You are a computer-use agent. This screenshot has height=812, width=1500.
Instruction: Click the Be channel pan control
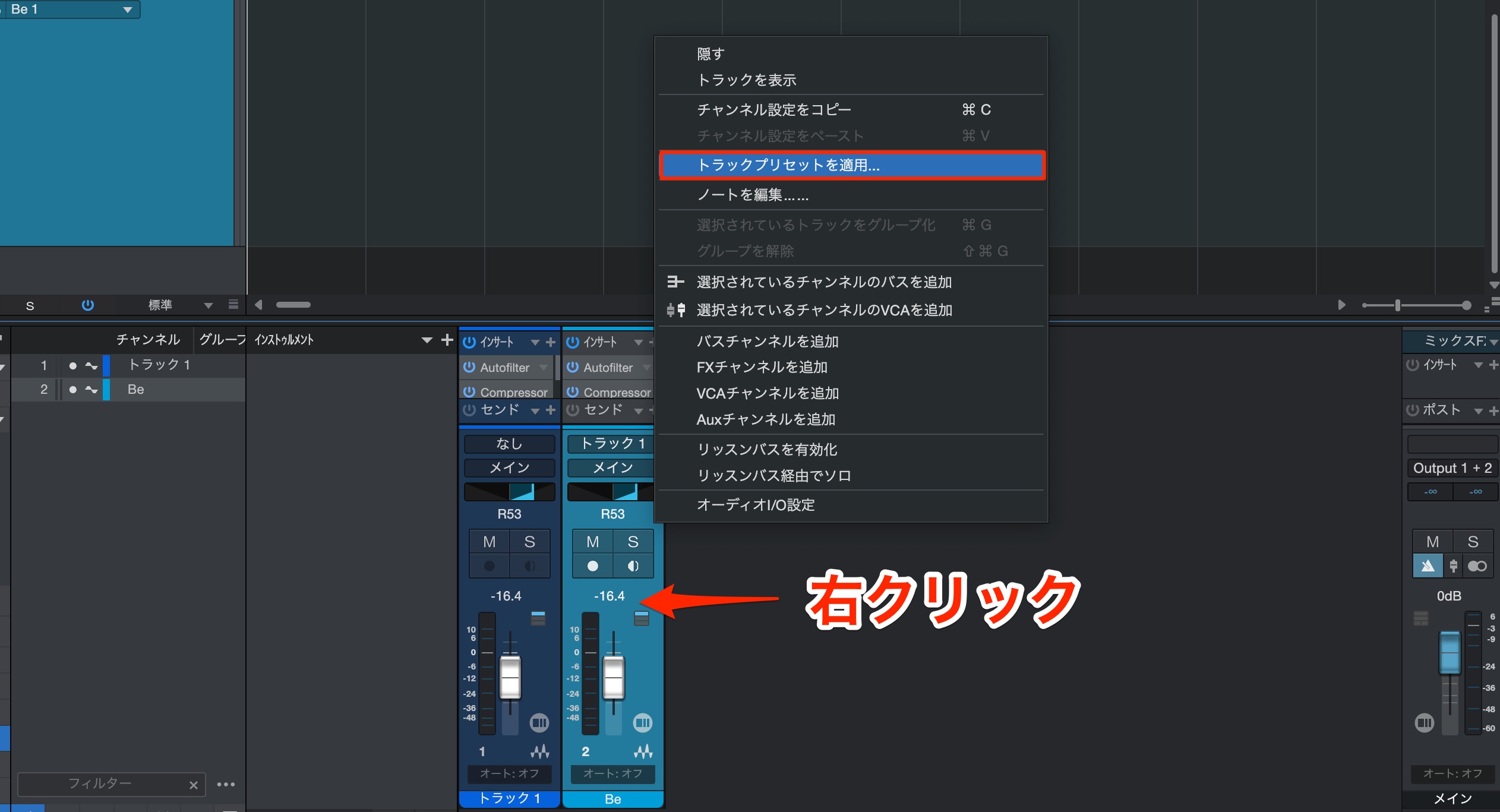pyautogui.click(x=612, y=492)
